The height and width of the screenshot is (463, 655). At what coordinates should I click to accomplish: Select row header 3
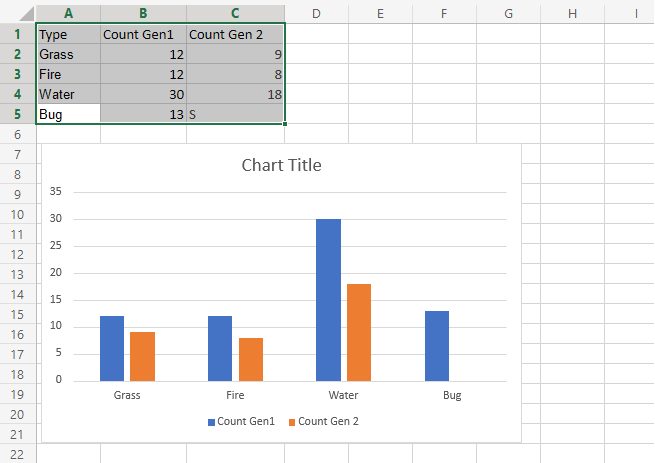pos(18,74)
